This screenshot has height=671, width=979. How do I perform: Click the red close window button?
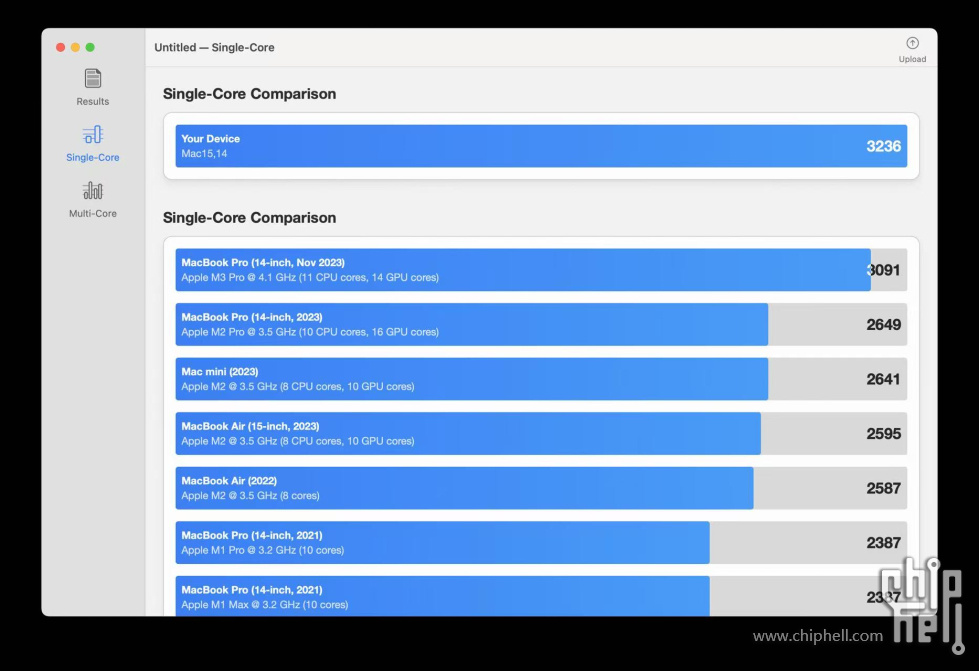pyautogui.click(x=61, y=47)
